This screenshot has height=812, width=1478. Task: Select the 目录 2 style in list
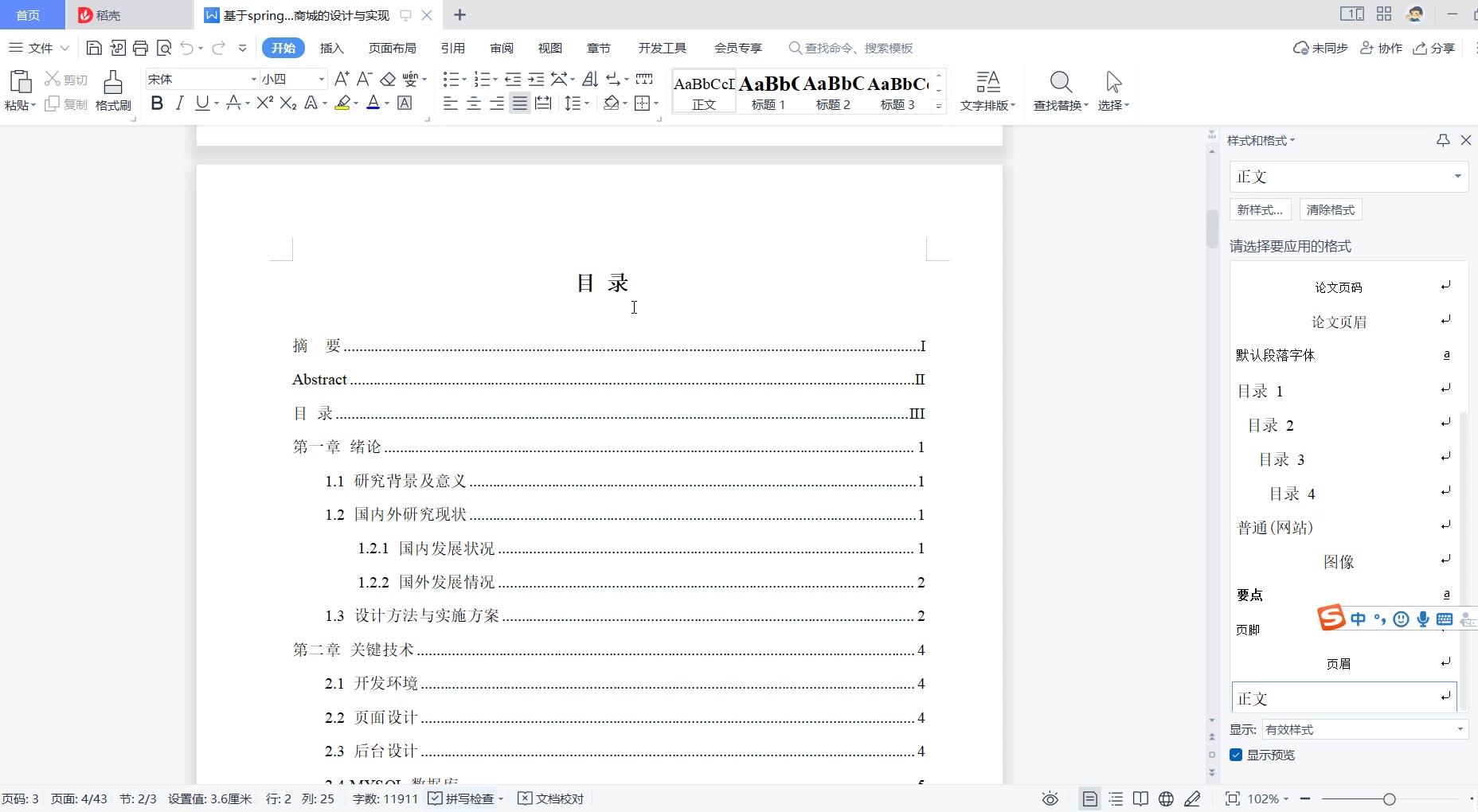tap(1271, 425)
